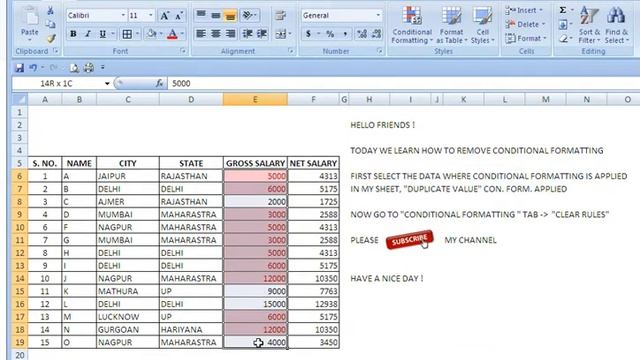Click Increase Indent icon
Viewport: 640px width, 360px height.
click(x=262, y=34)
